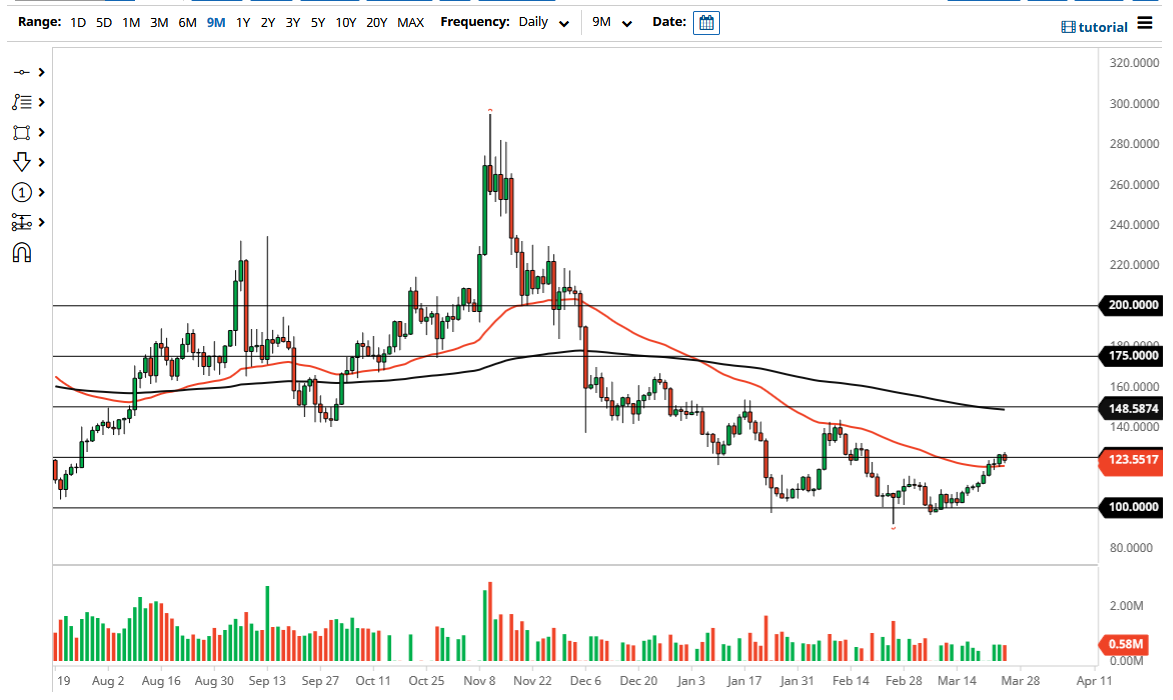1173x700 pixels.
Task: Open the measurement tool settings
Action: coord(22,221)
